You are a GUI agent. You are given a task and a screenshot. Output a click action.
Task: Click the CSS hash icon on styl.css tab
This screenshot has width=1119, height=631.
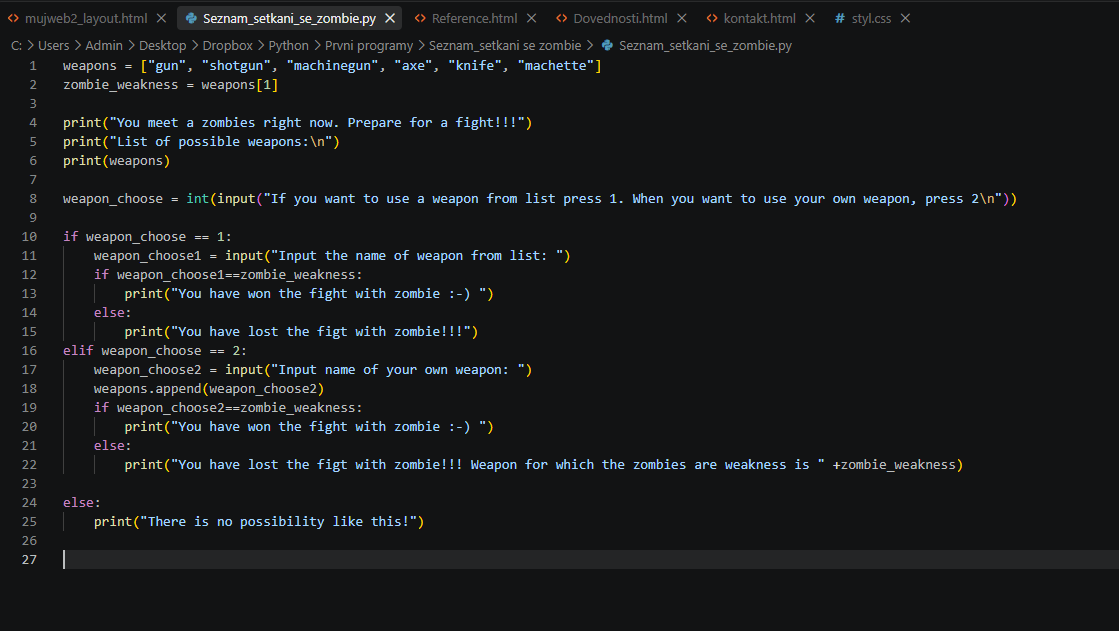(840, 19)
